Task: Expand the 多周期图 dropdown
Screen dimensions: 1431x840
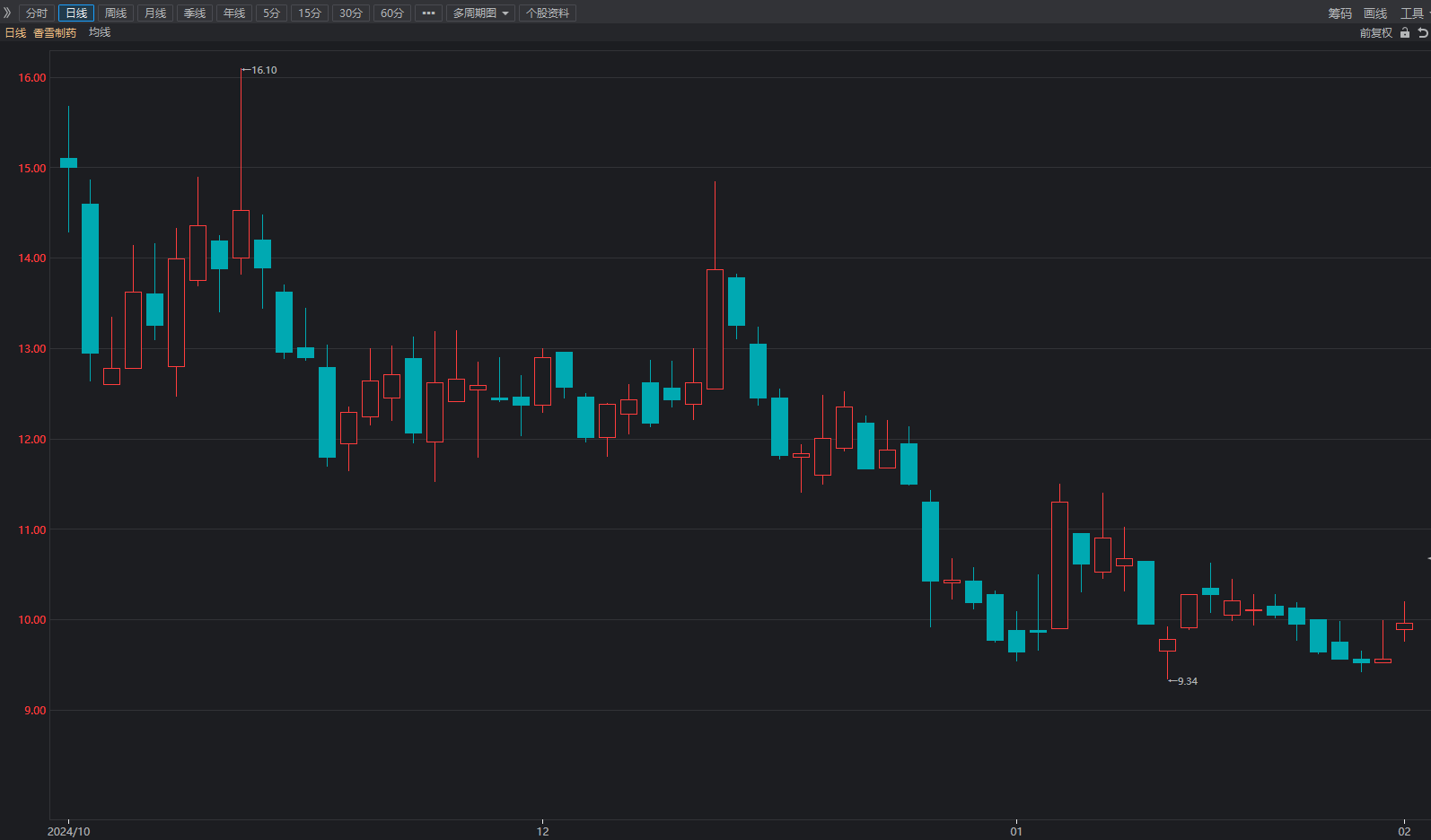Action: click(x=480, y=13)
